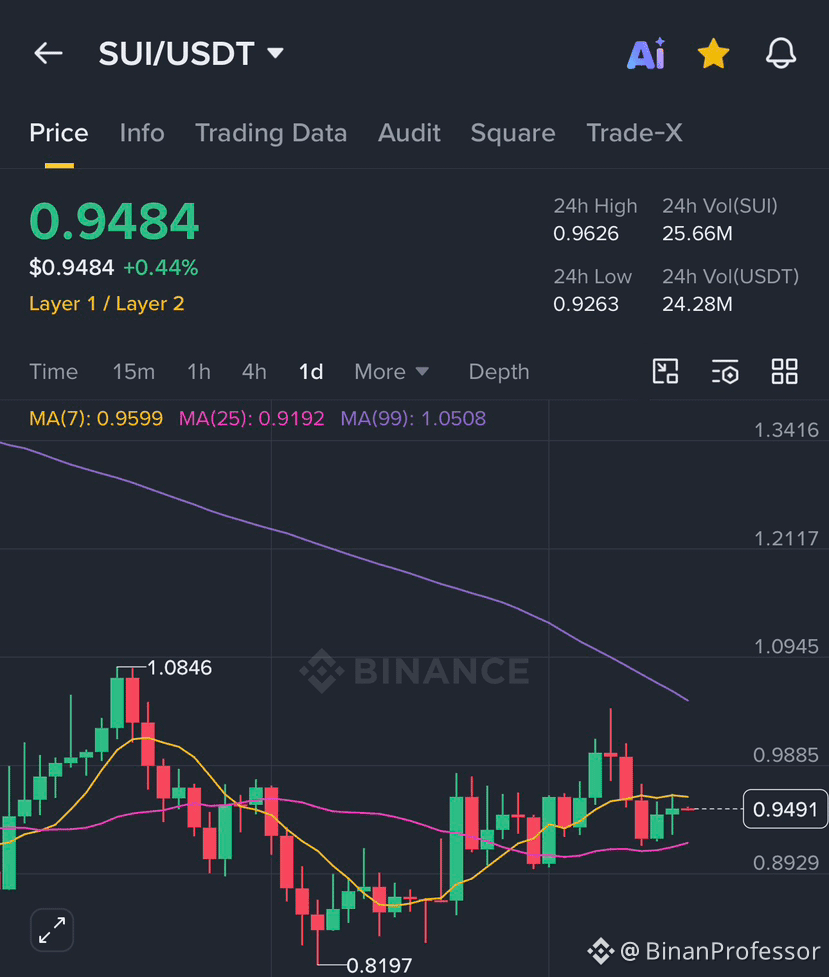Tap the Layer 1 / Layer 2 category link
Image resolution: width=829 pixels, height=977 pixels.
(107, 303)
